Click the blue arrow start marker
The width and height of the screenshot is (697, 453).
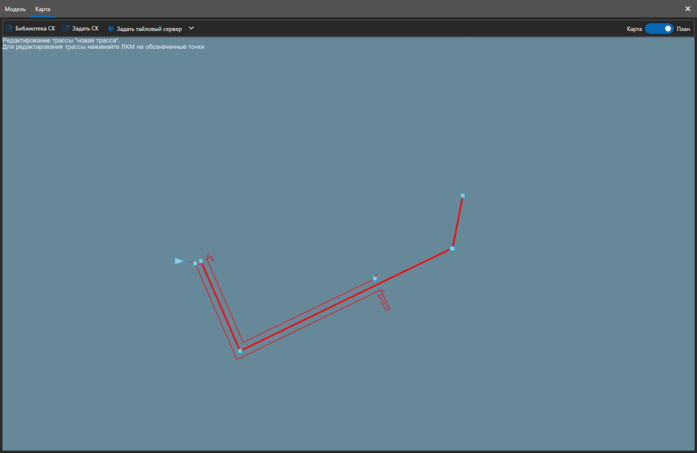pos(179,261)
